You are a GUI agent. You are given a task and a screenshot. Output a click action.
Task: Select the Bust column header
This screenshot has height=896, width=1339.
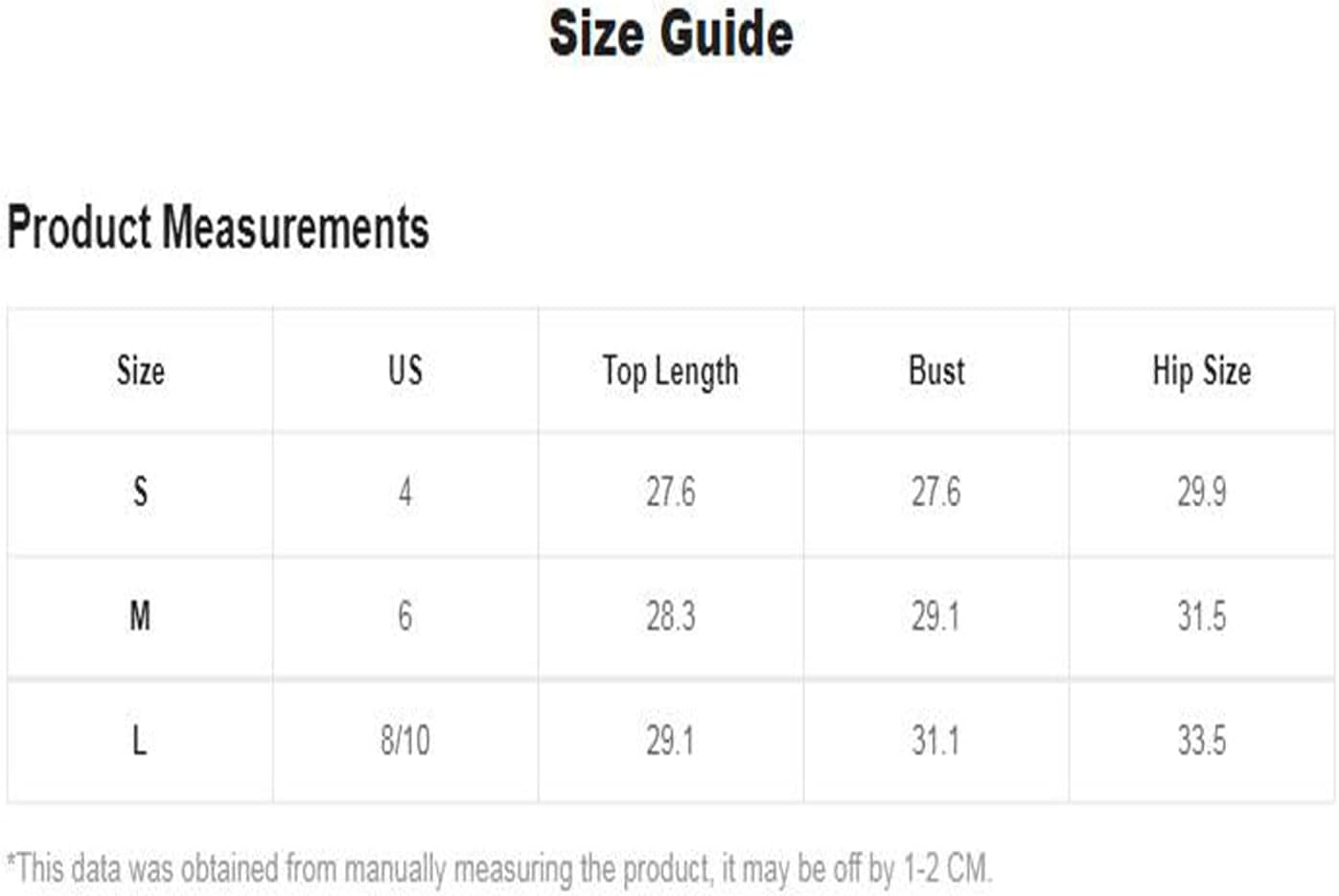click(936, 371)
